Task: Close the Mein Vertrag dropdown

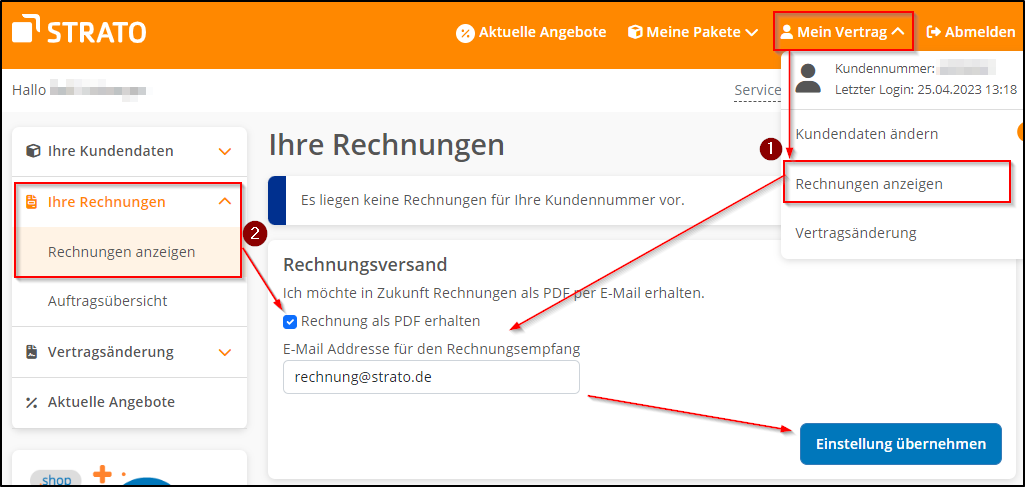Action: [843, 31]
